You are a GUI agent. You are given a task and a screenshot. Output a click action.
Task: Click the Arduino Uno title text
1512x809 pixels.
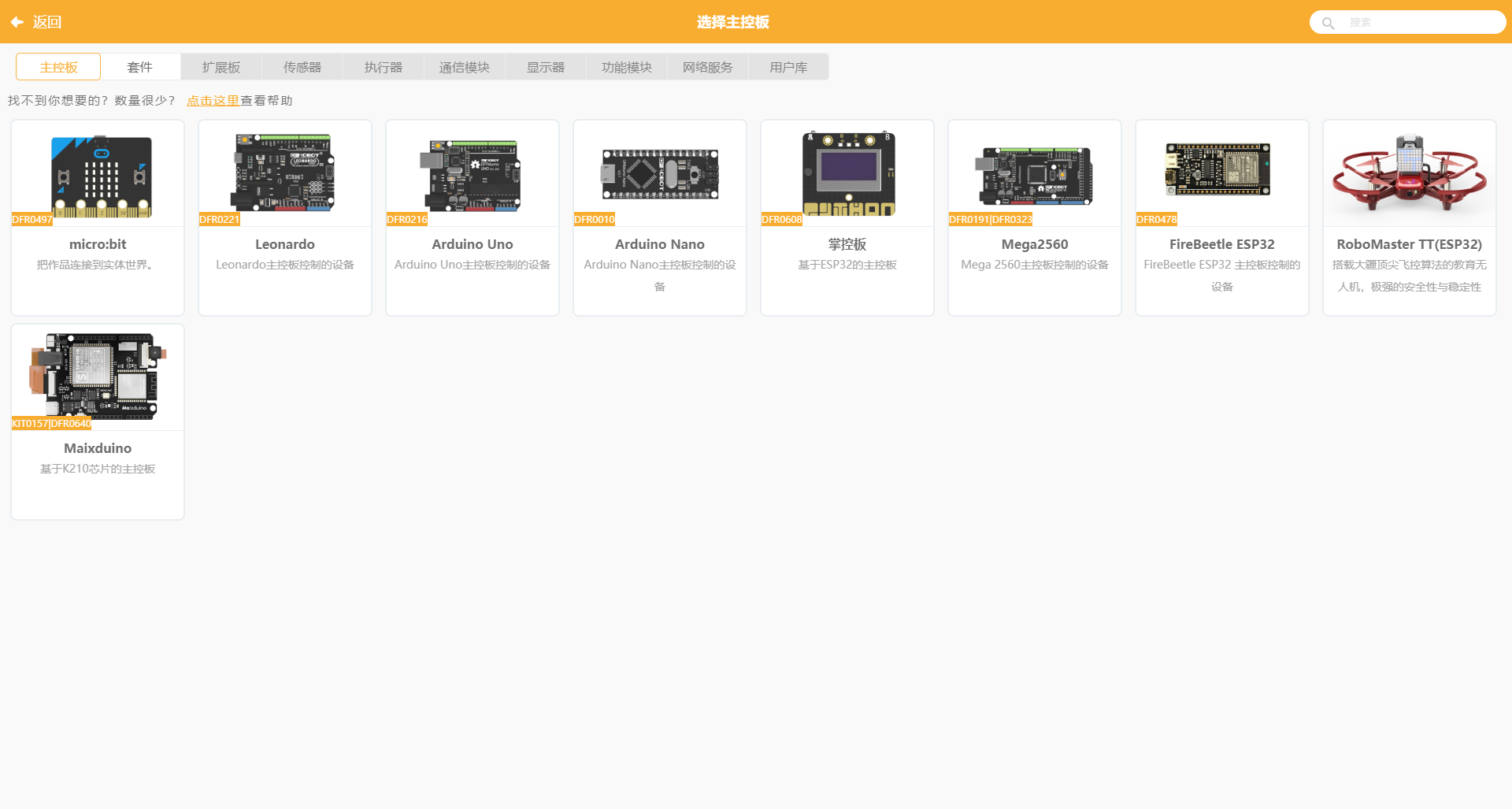[472, 244]
